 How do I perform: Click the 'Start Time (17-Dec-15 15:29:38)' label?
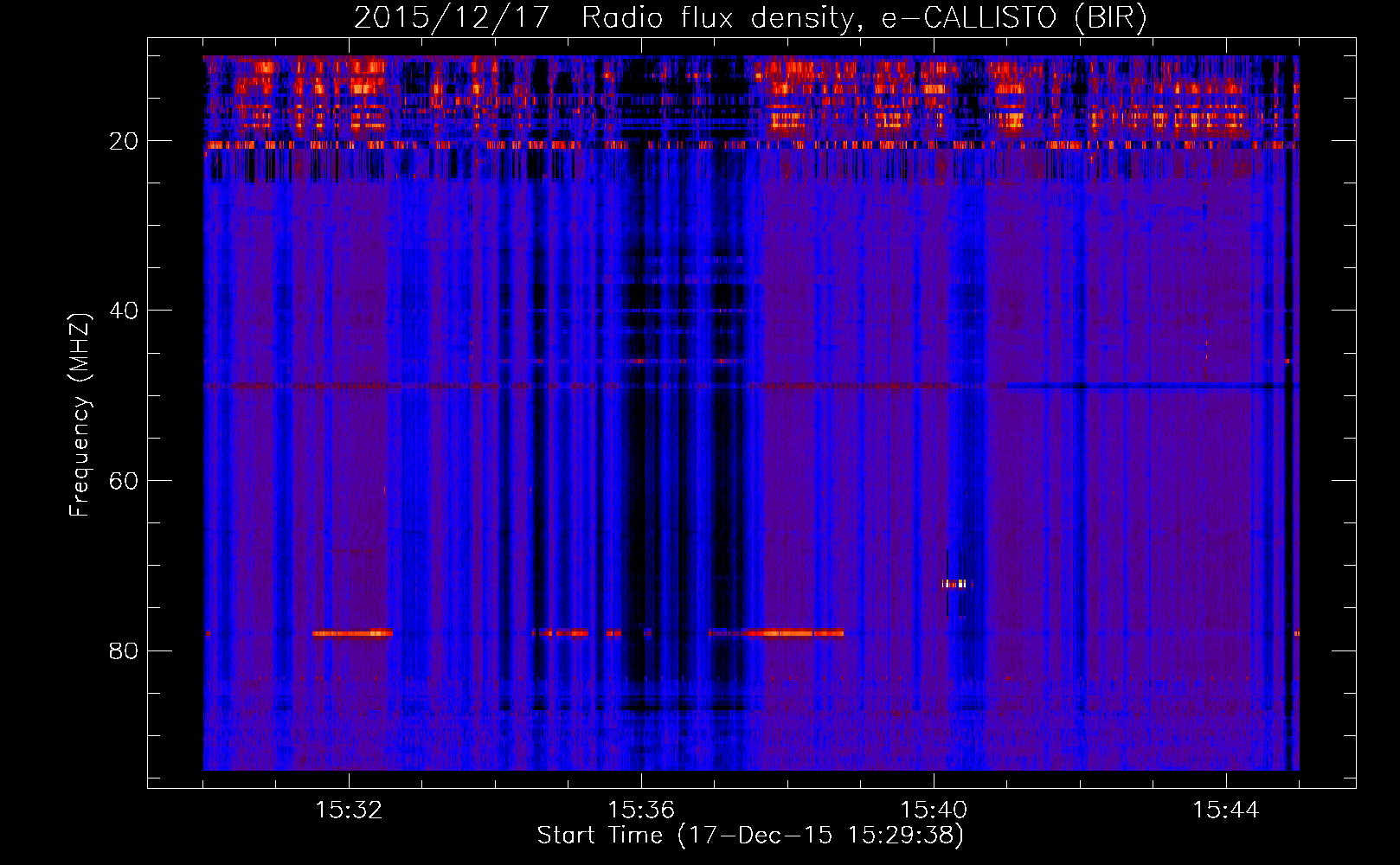pyautogui.click(x=750, y=836)
